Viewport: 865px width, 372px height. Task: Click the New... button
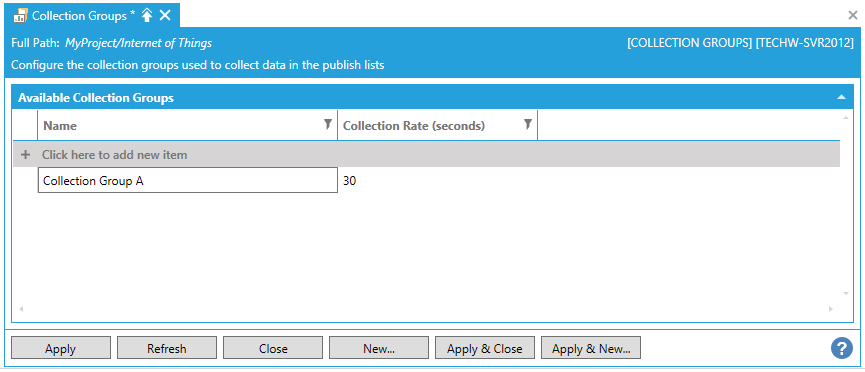click(x=379, y=348)
